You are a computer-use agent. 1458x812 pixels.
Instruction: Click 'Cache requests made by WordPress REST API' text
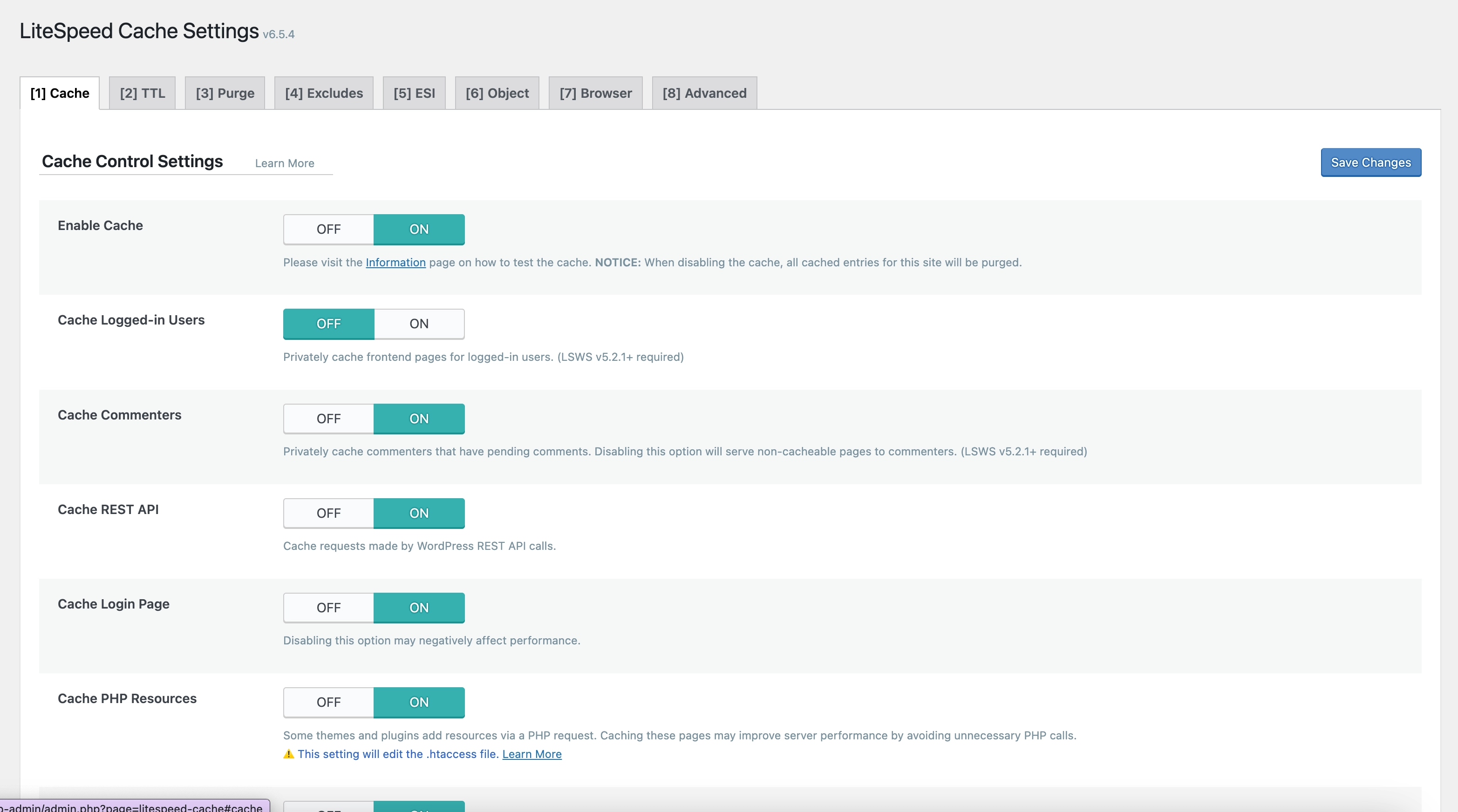pos(419,546)
